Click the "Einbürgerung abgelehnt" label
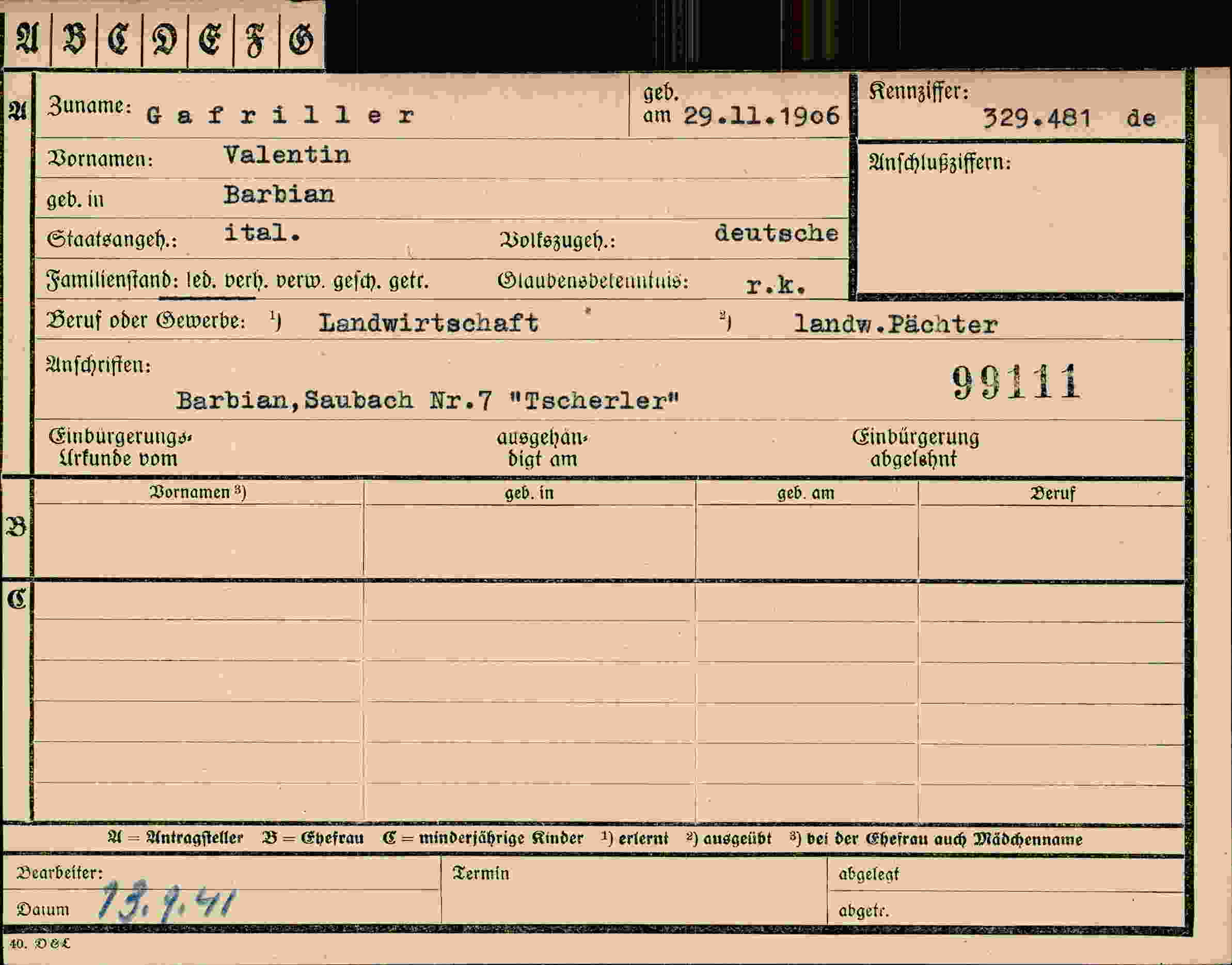The image size is (1232, 965). pyautogui.click(x=915, y=447)
